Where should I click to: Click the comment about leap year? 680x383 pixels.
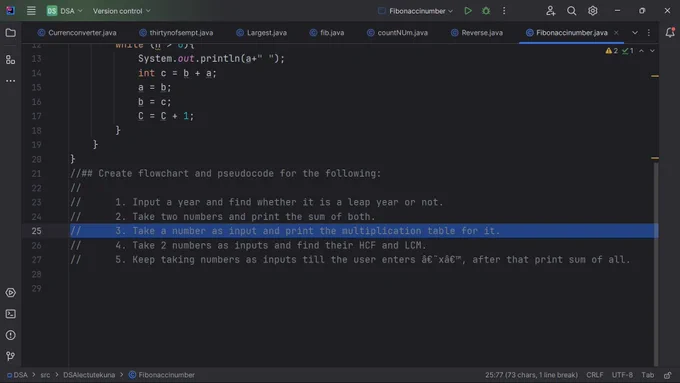(257, 202)
